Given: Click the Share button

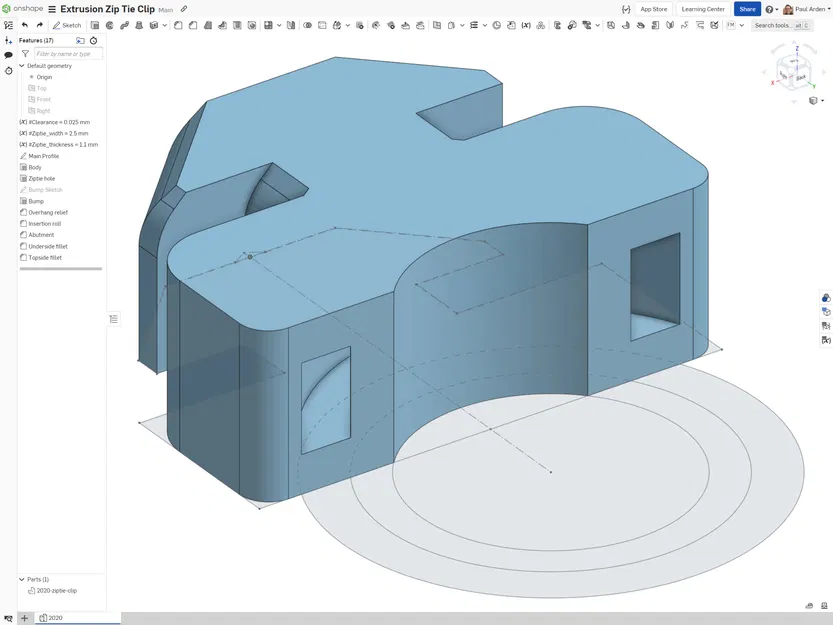Looking at the screenshot, I should (x=747, y=9).
